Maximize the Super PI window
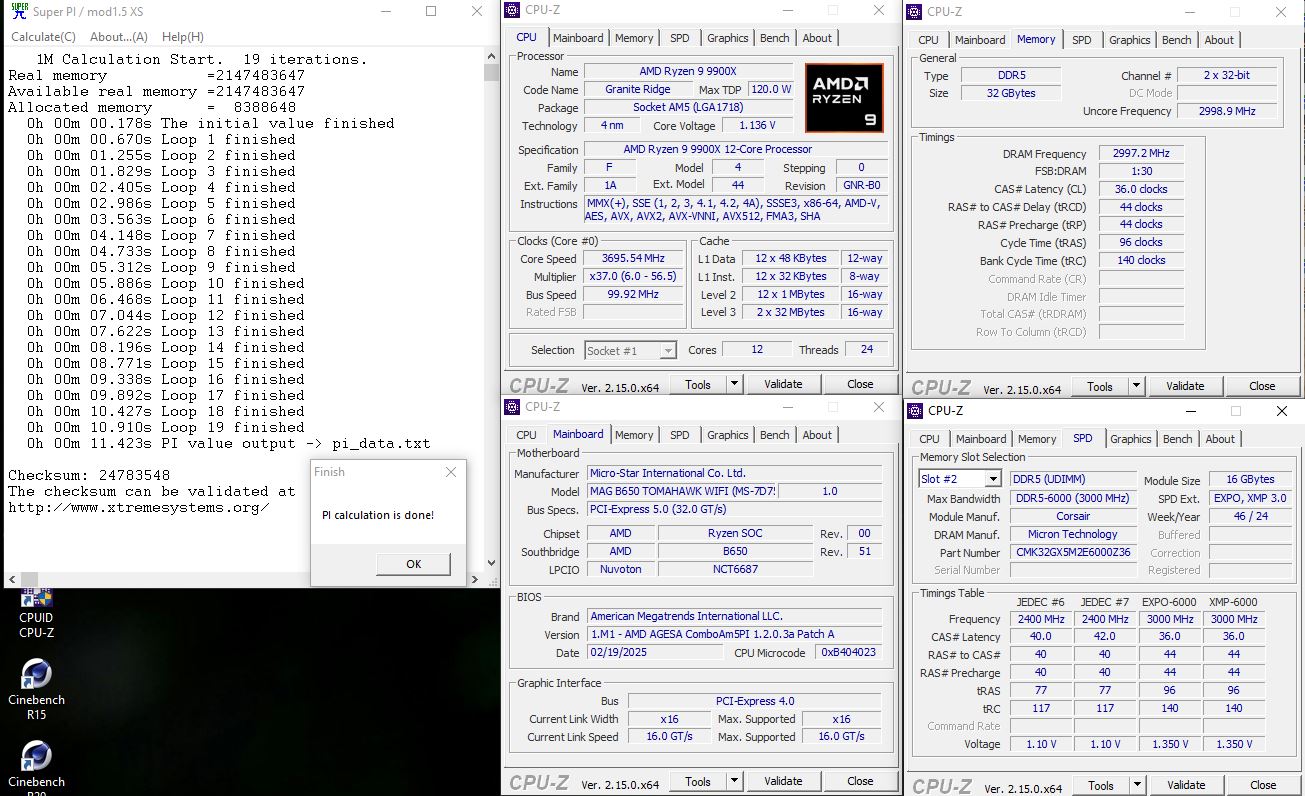The height and width of the screenshot is (796, 1305). coord(431,11)
